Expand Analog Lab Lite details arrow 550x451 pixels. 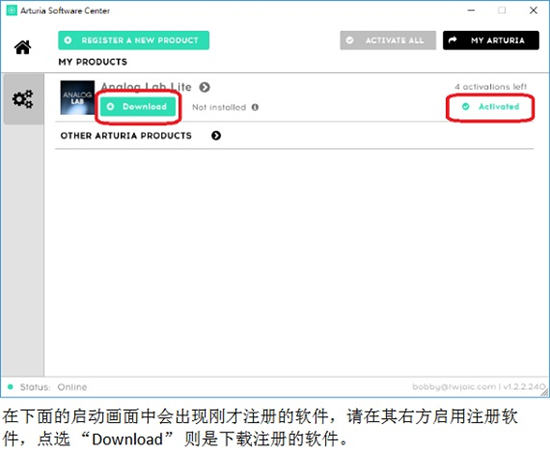[x=204, y=87]
